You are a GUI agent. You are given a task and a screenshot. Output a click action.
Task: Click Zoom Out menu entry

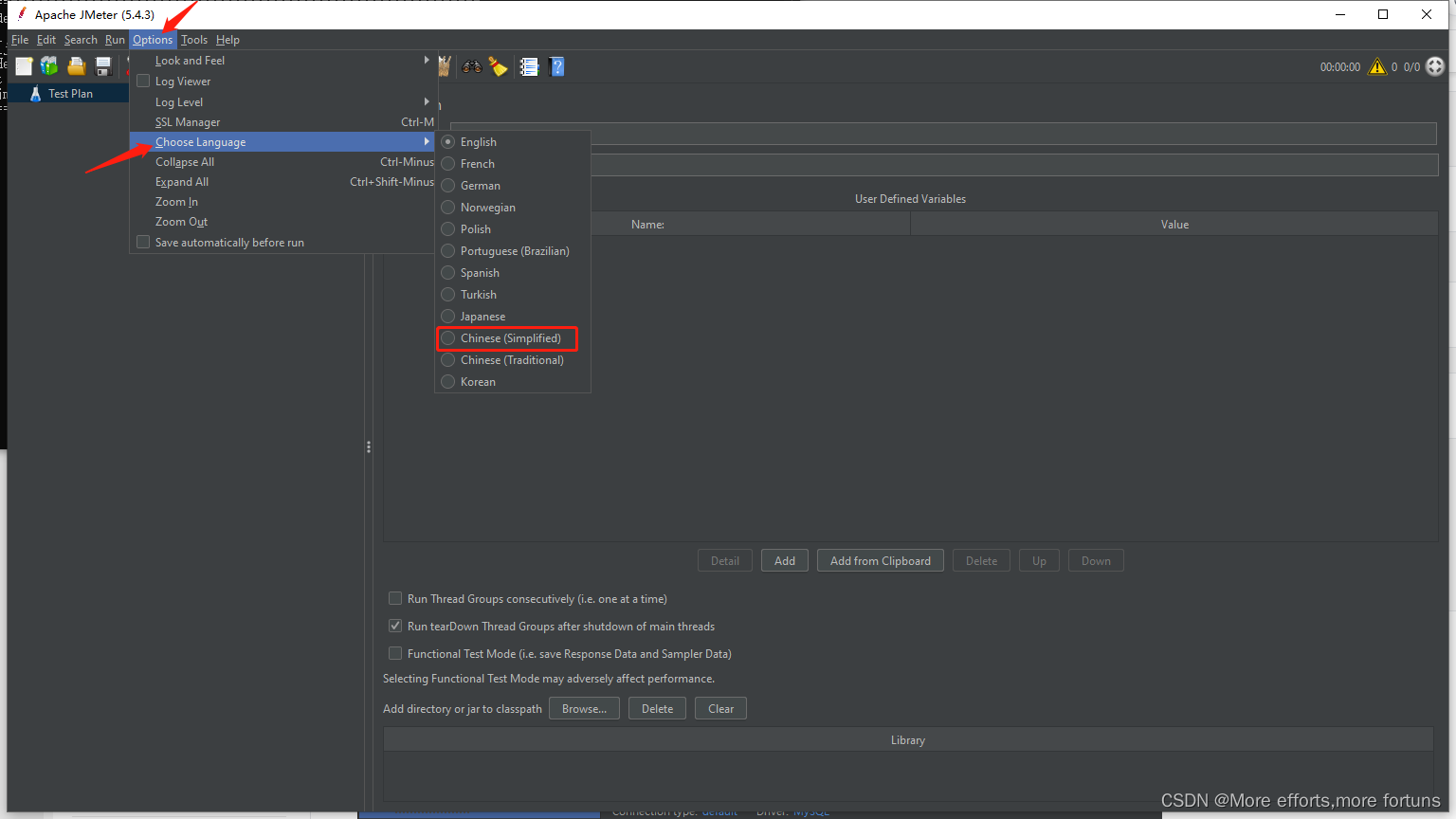point(283,221)
